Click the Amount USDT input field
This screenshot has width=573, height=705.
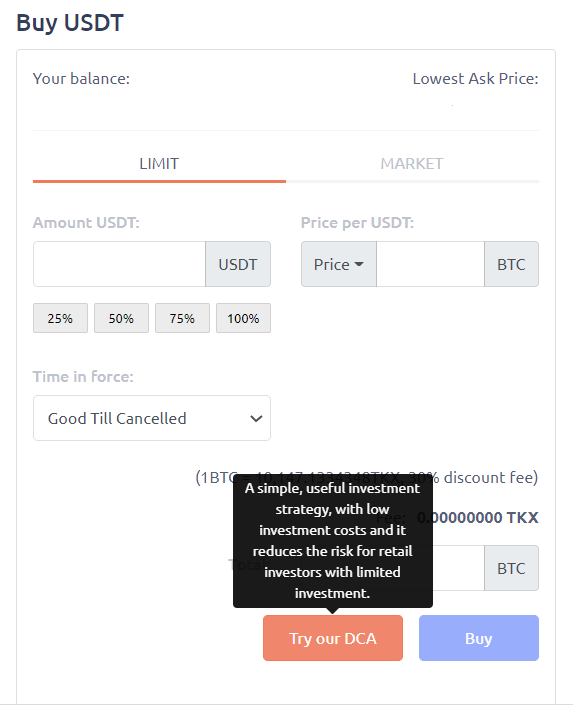[x=119, y=264]
